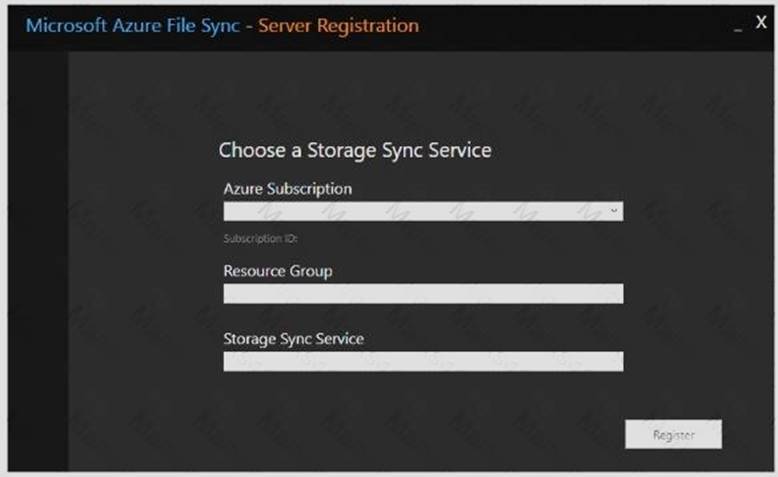Minimize the Server Registration window
This screenshot has width=778, height=477.
(738, 27)
